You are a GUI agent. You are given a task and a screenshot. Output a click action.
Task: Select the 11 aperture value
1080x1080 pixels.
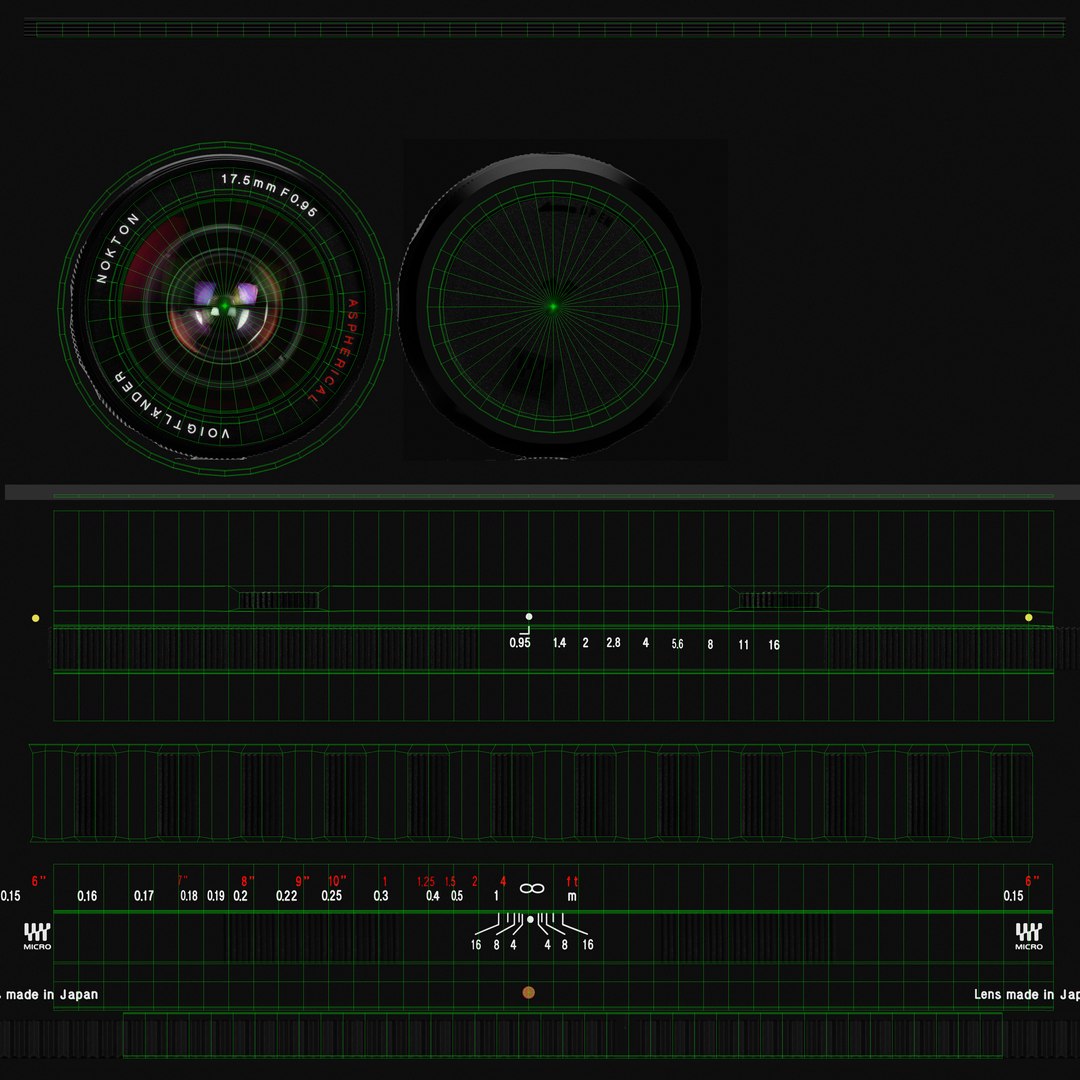tap(743, 645)
